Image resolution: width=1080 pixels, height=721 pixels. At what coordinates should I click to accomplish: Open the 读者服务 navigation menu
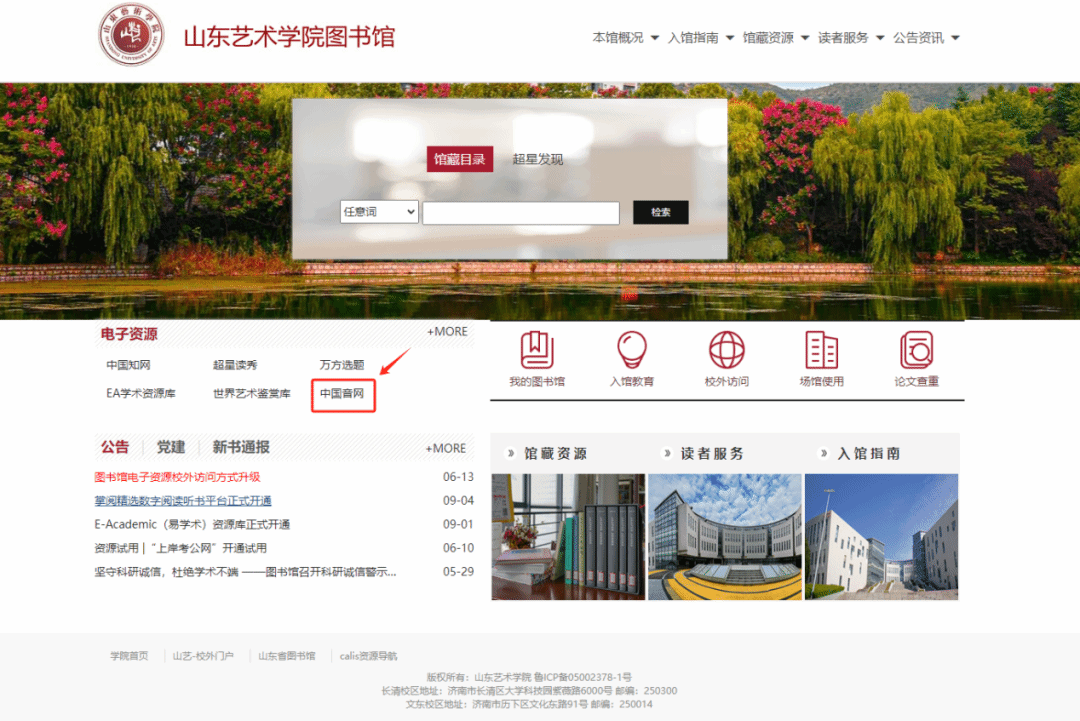point(851,38)
